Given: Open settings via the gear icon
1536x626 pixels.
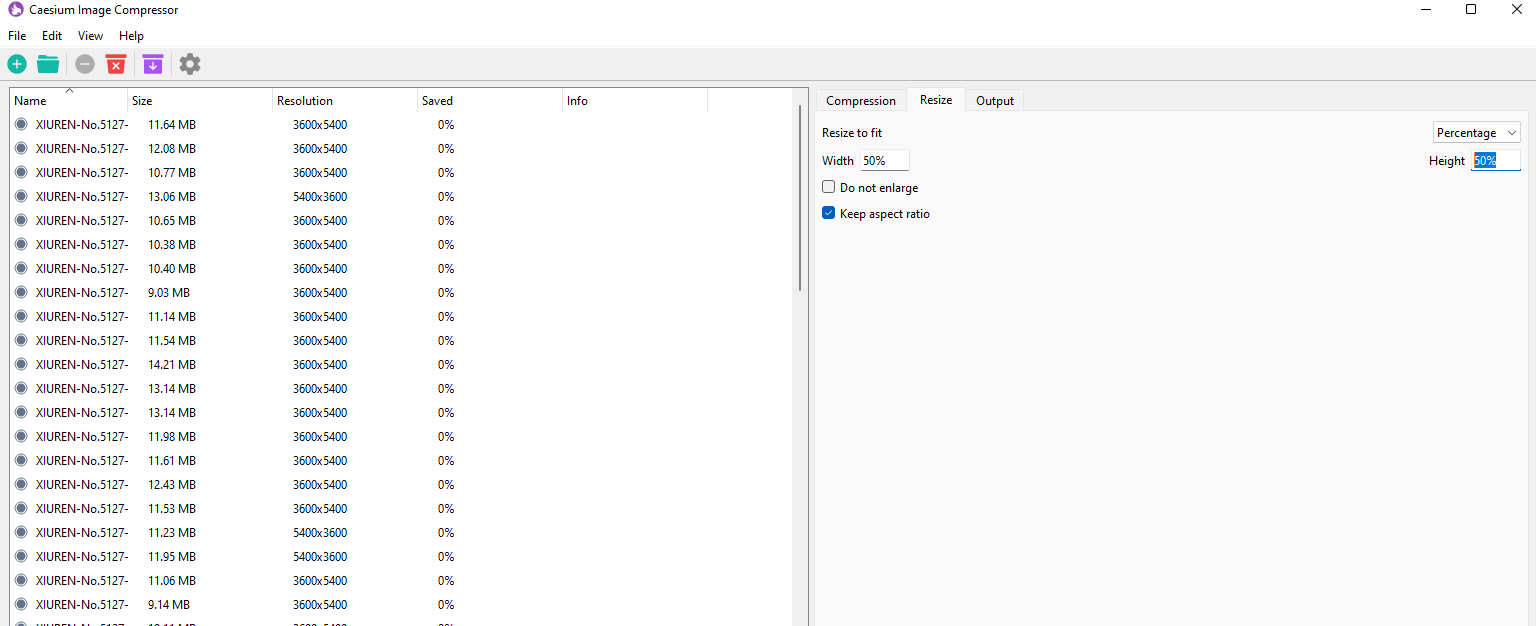Looking at the screenshot, I should (x=190, y=64).
